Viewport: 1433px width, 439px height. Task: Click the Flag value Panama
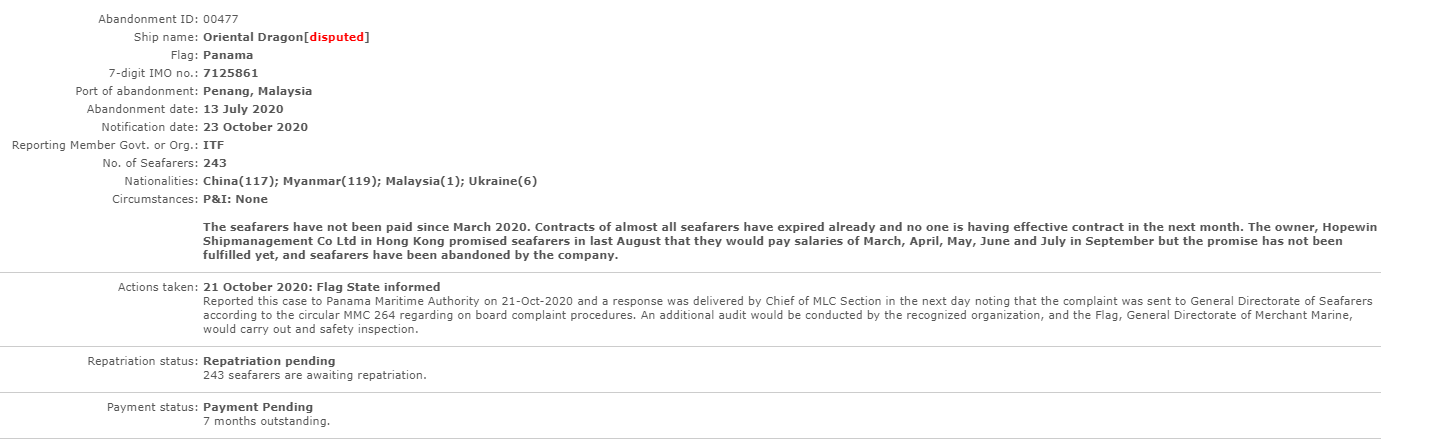228,55
